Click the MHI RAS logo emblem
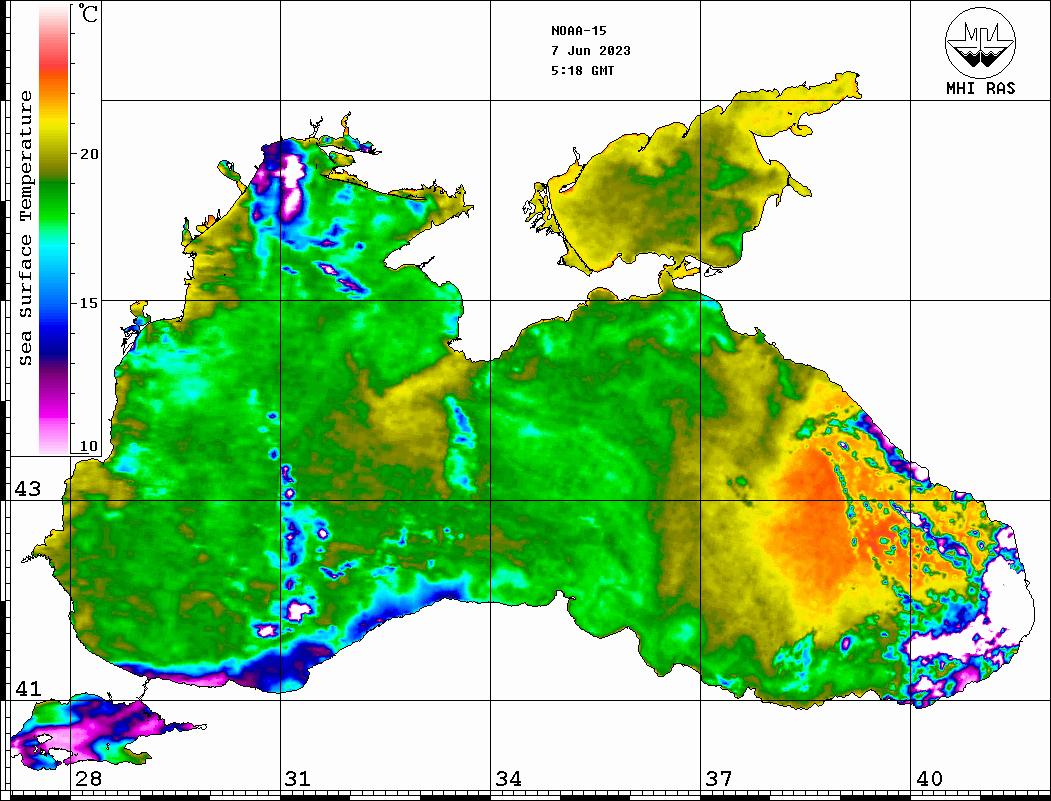Image resolution: width=1051 pixels, height=801 pixels. (x=980, y=42)
